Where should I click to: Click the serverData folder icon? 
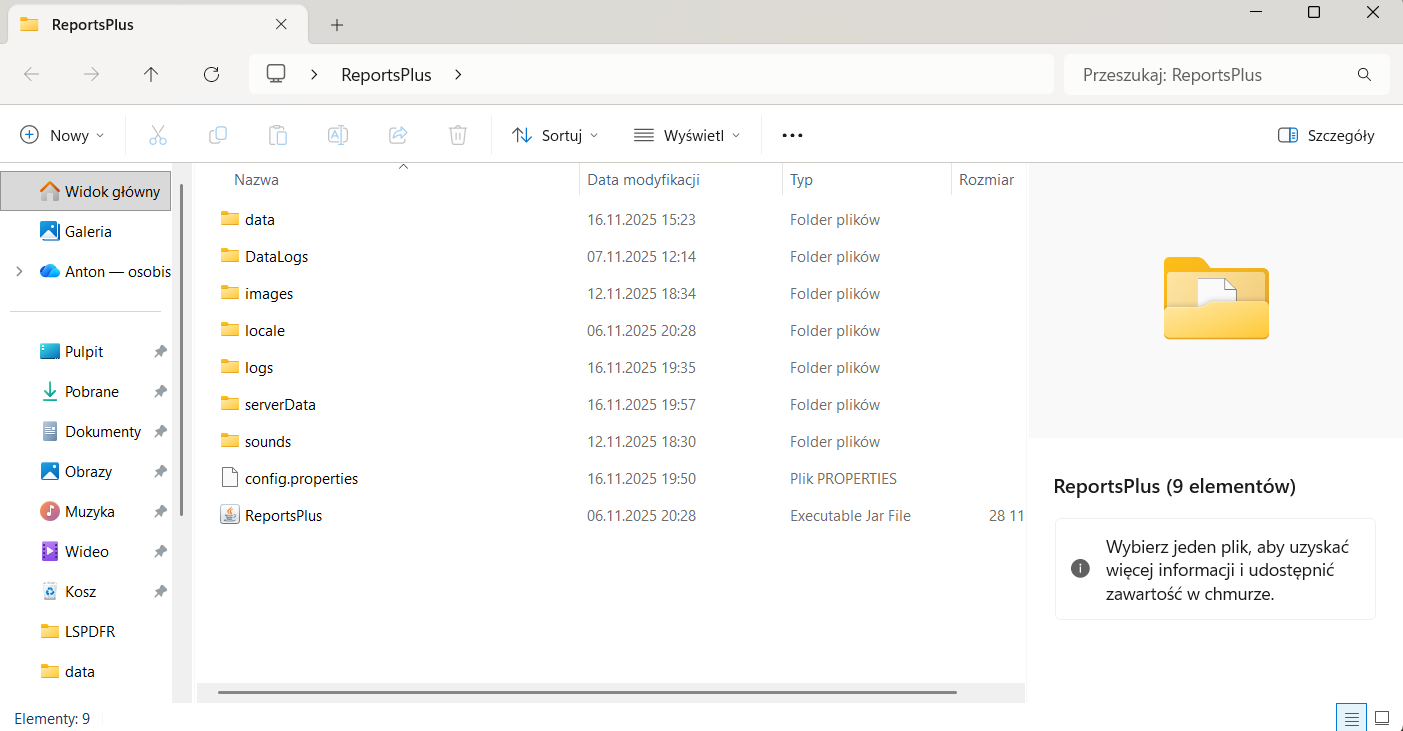click(230, 404)
